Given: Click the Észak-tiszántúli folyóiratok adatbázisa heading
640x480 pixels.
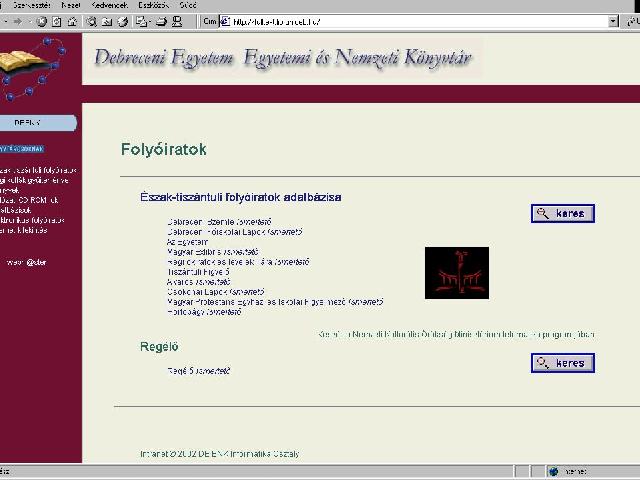Looking at the screenshot, I should coord(241,197).
